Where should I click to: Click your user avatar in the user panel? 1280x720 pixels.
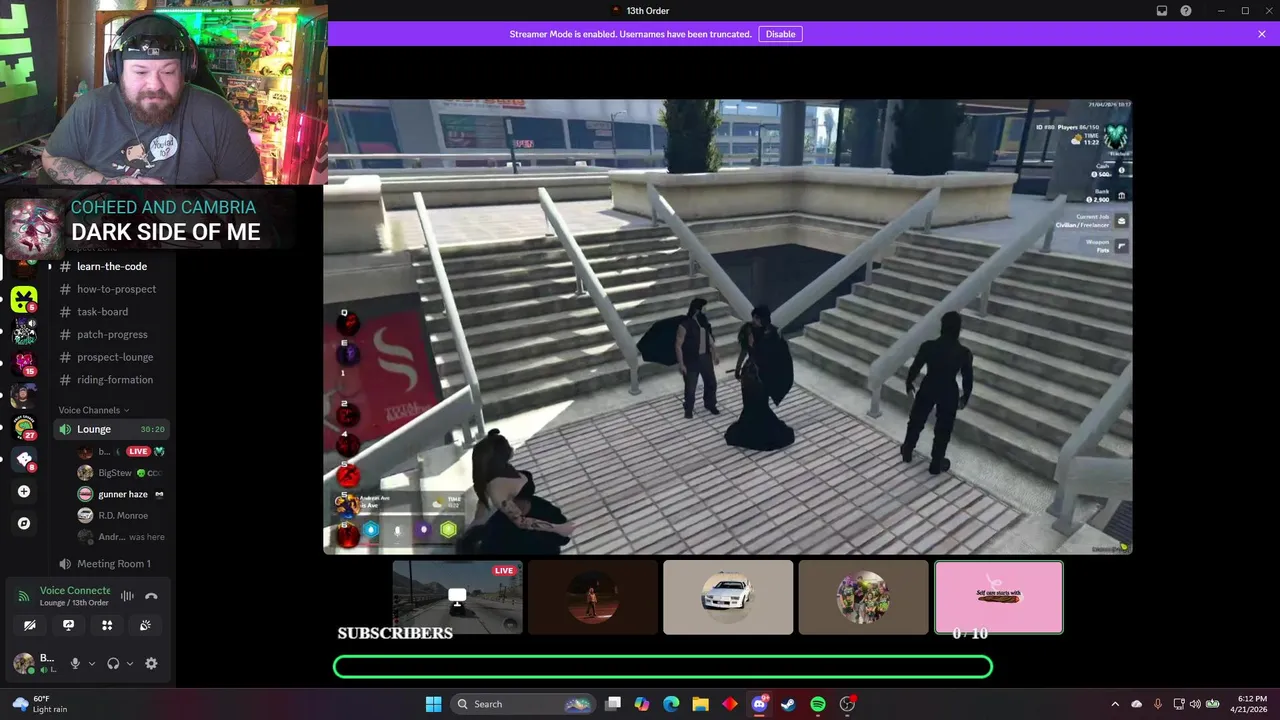23,663
